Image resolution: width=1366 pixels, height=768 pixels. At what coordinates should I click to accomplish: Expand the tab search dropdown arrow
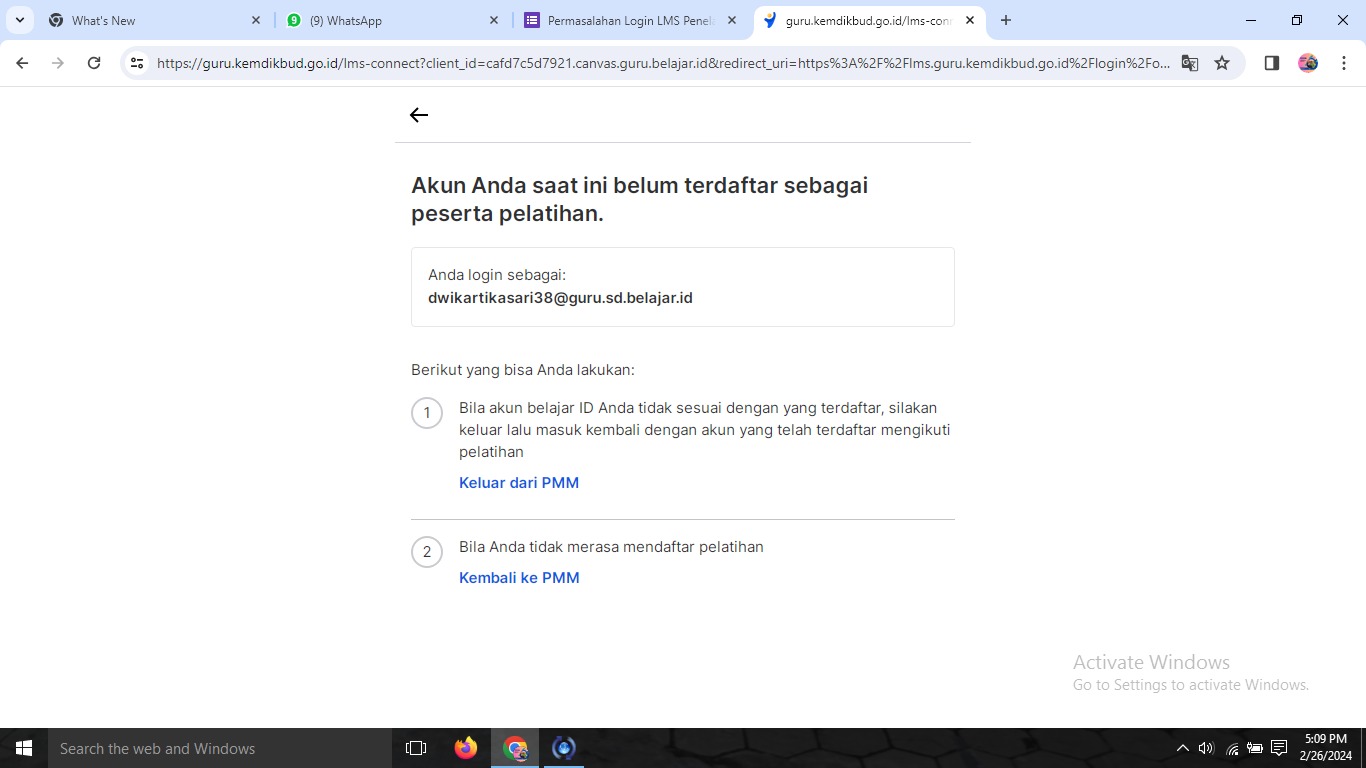click(x=19, y=20)
